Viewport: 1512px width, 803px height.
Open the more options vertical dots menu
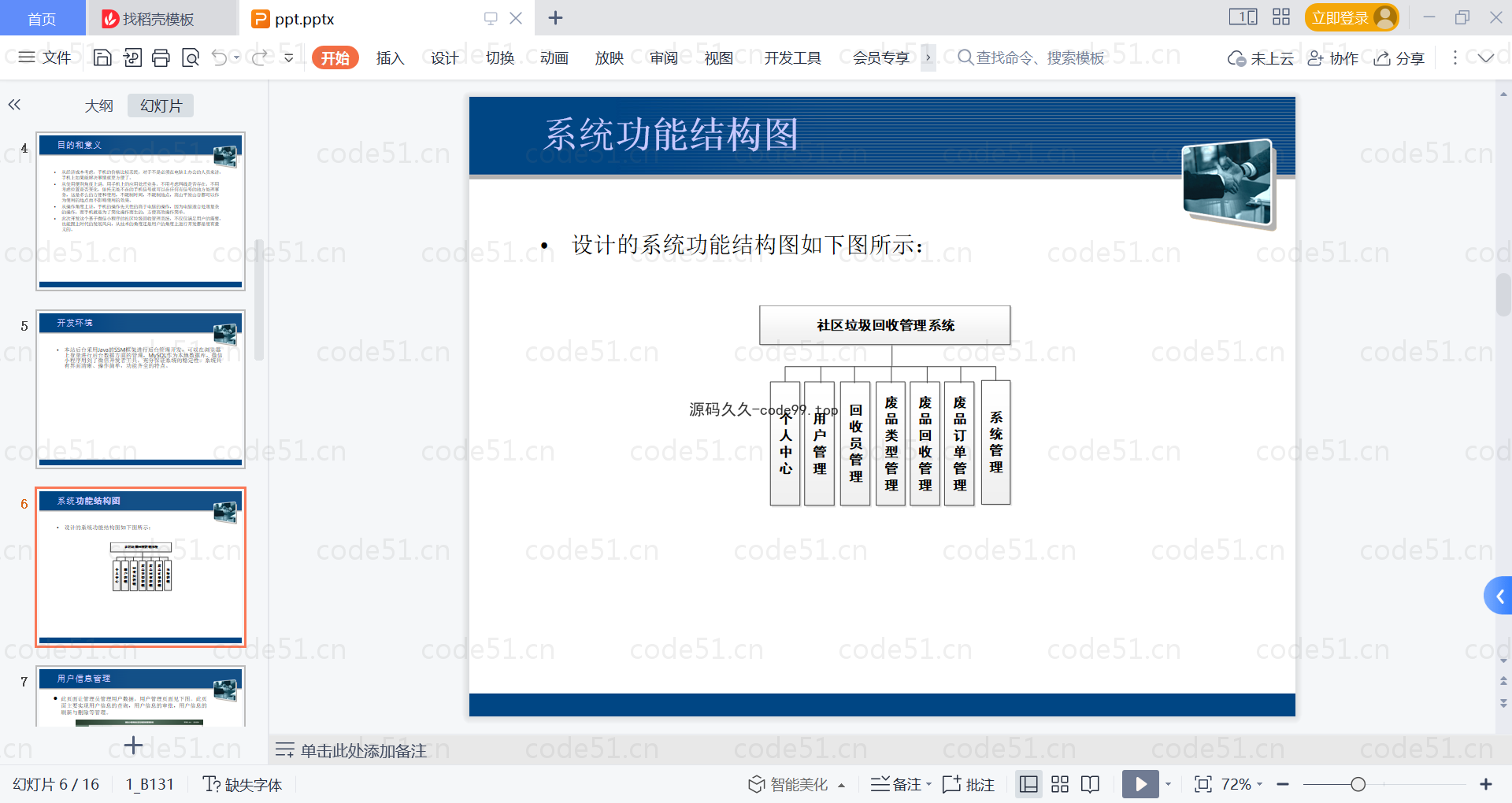pyautogui.click(x=1455, y=57)
